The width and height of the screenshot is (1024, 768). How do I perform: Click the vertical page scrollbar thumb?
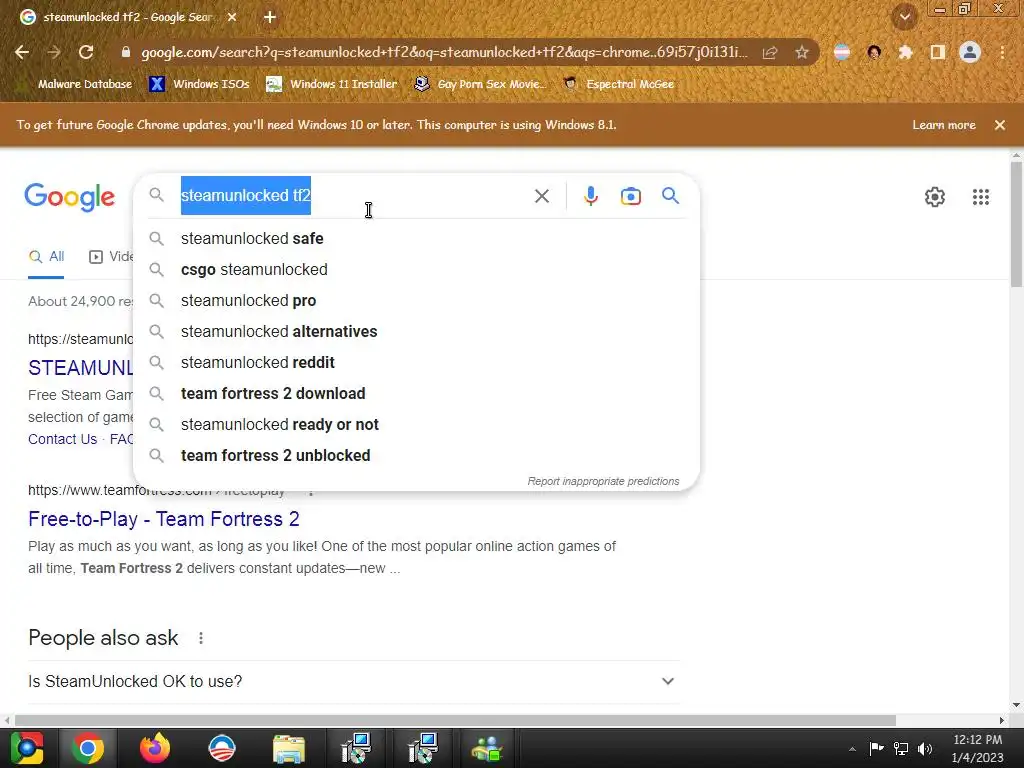point(1016,223)
